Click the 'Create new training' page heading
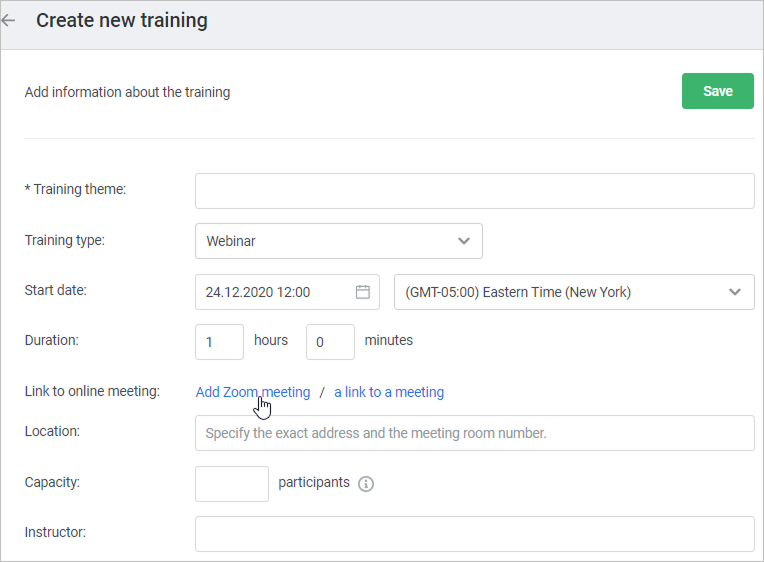764x562 pixels. [x=122, y=21]
